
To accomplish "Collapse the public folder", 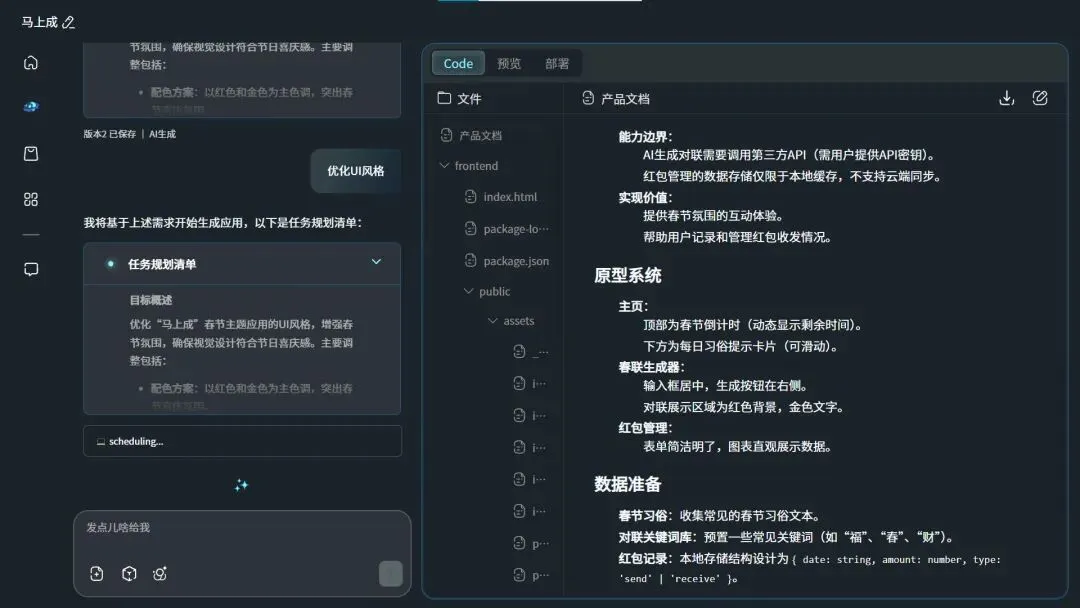I will (x=468, y=291).
